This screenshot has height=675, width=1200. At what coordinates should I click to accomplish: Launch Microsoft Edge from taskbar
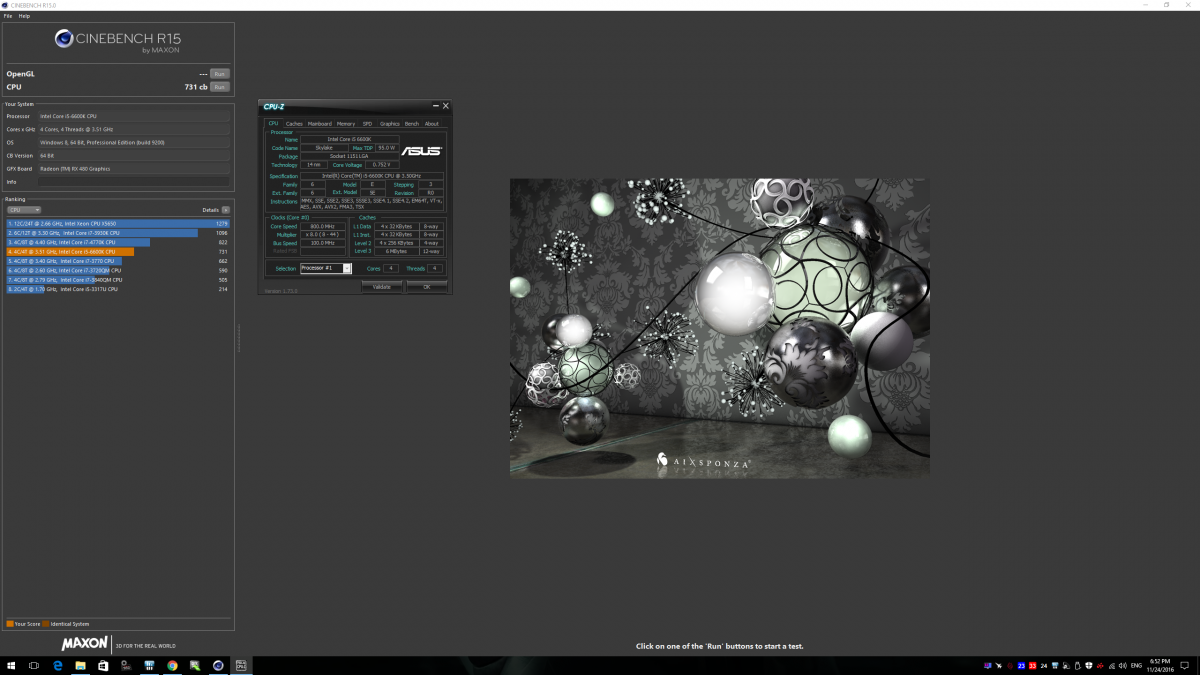58,665
